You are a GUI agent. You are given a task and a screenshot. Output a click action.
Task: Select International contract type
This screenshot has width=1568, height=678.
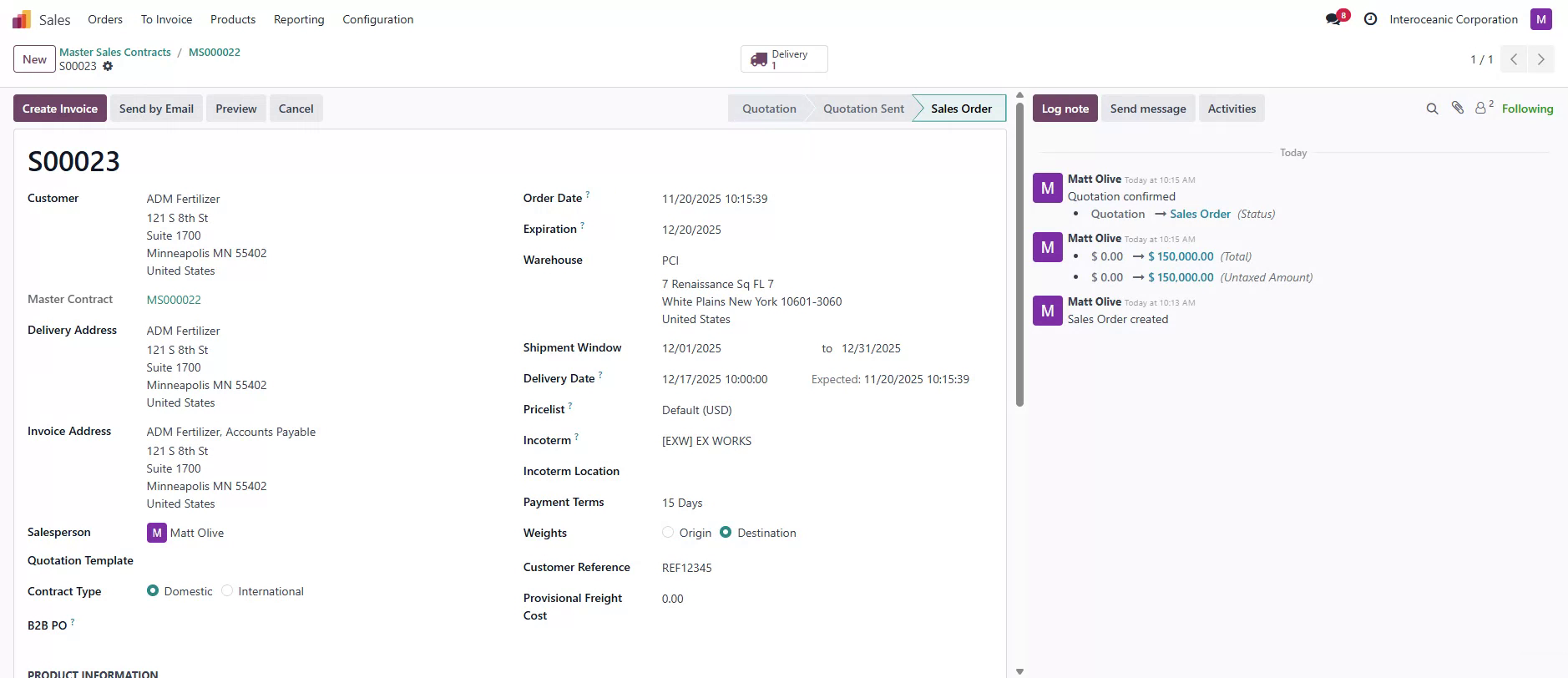point(227,590)
